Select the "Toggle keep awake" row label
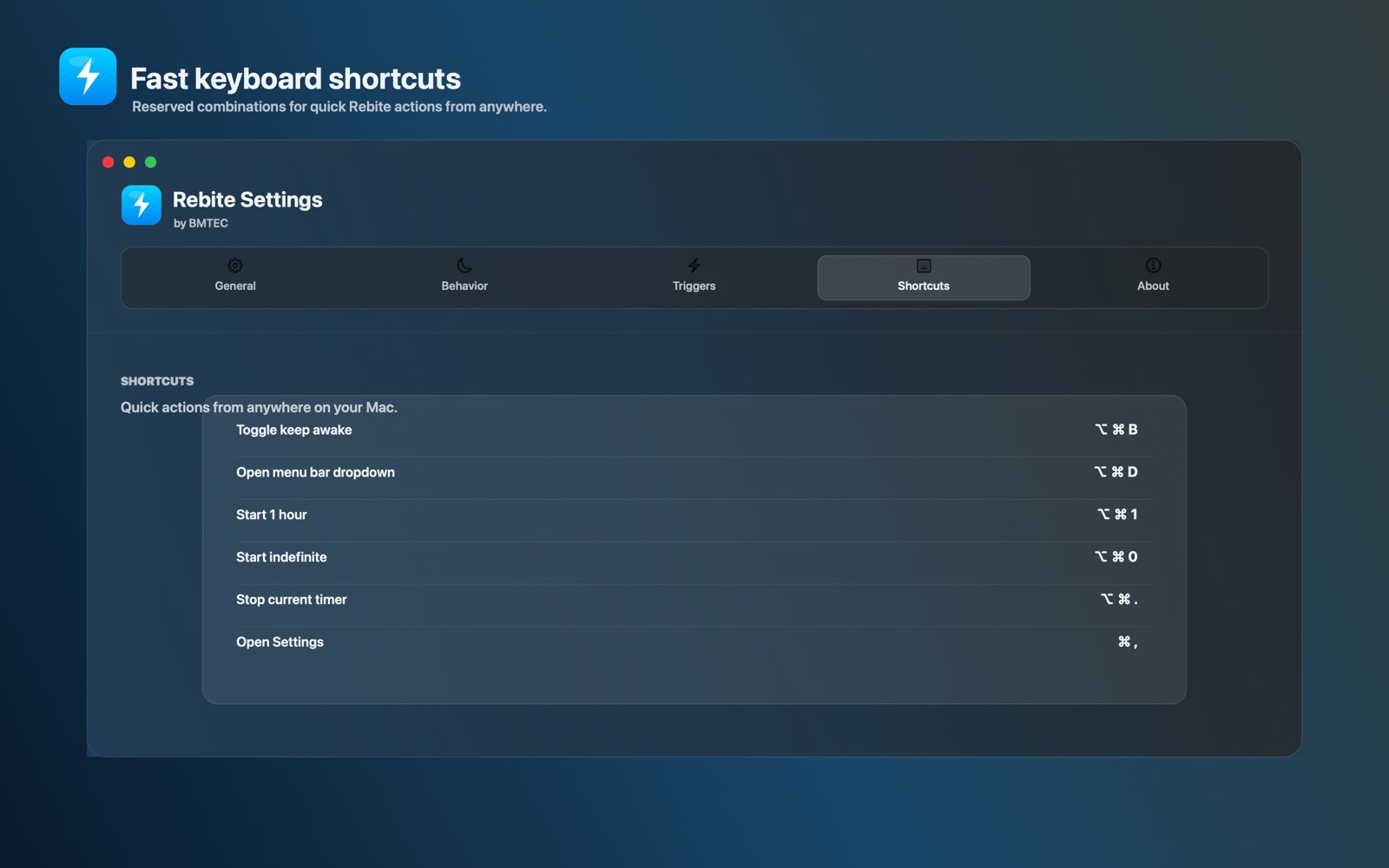The width and height of the screenshot is (1389, 868). (294, 430)
